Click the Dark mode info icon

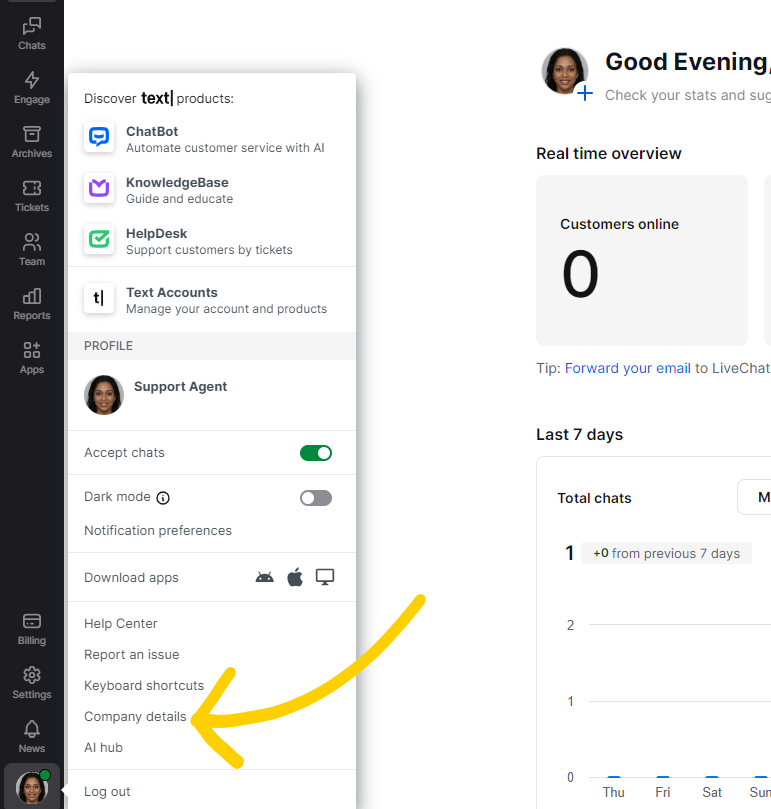tap(163, 498)
